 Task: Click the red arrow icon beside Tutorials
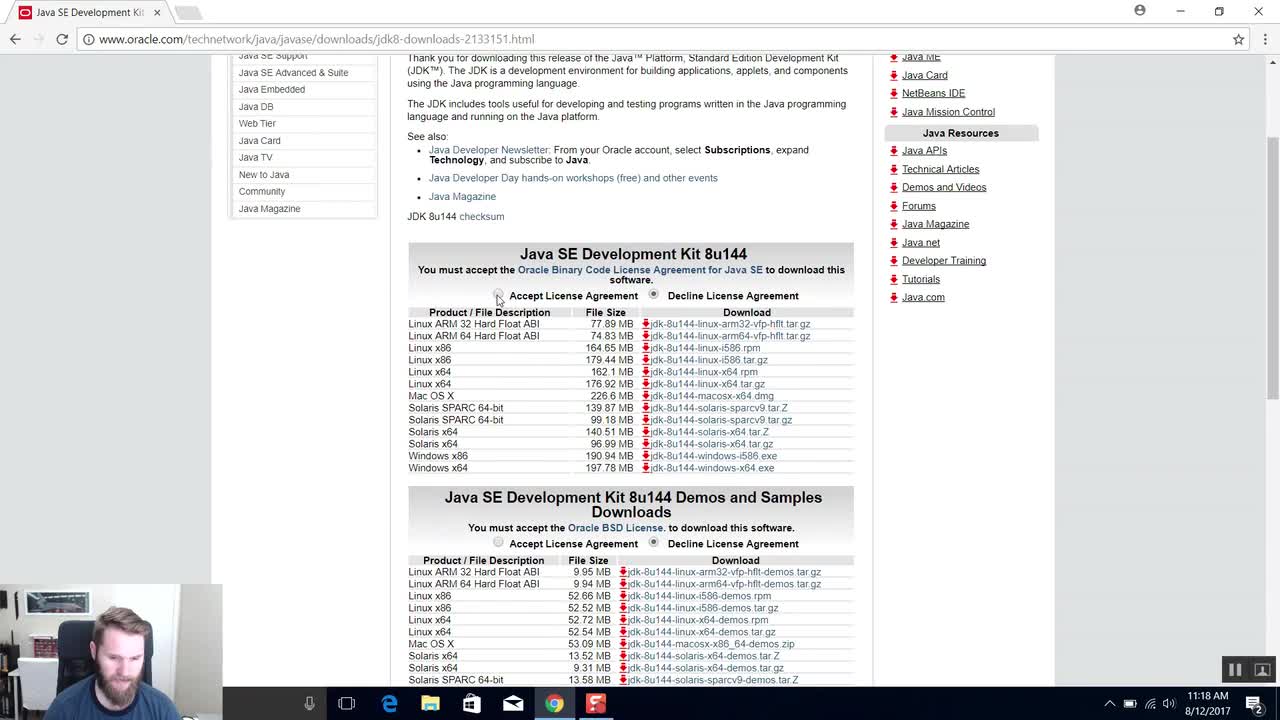click(x=894, y=279)
